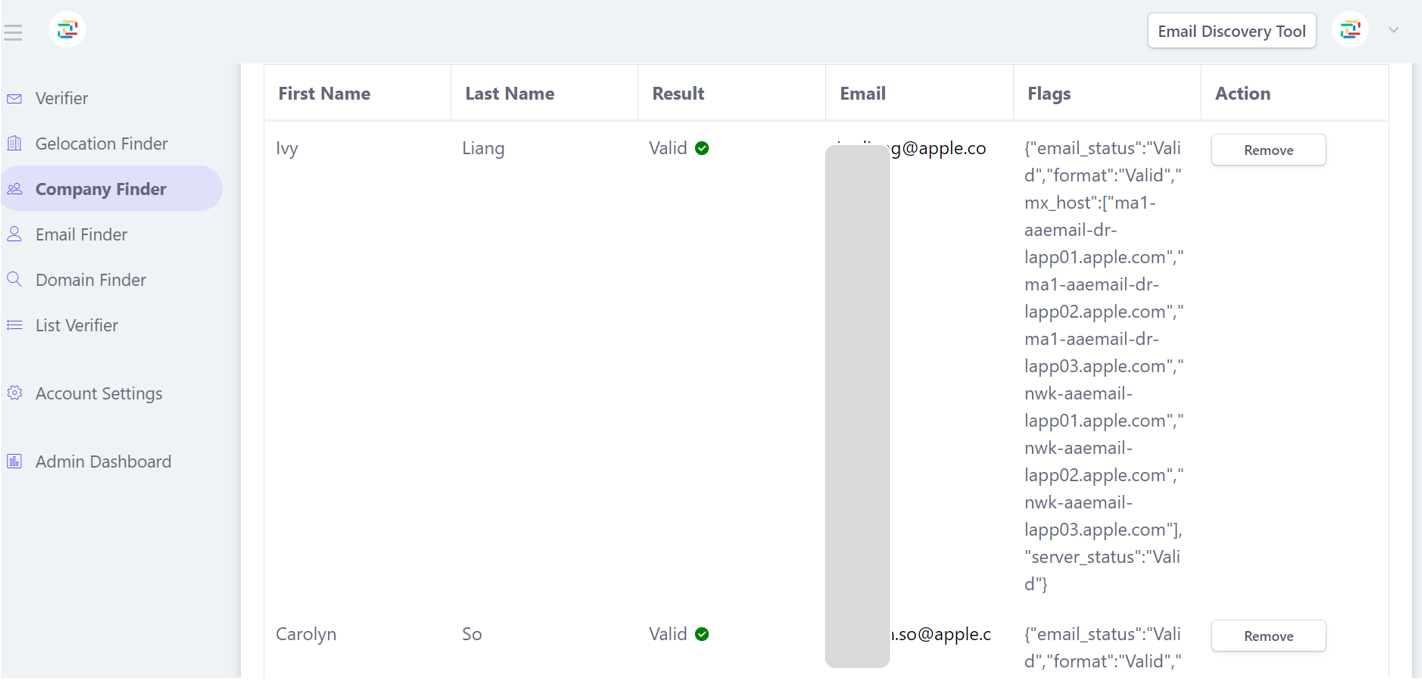Click the Gelocation Finder building icon

[x=14, y=143]
